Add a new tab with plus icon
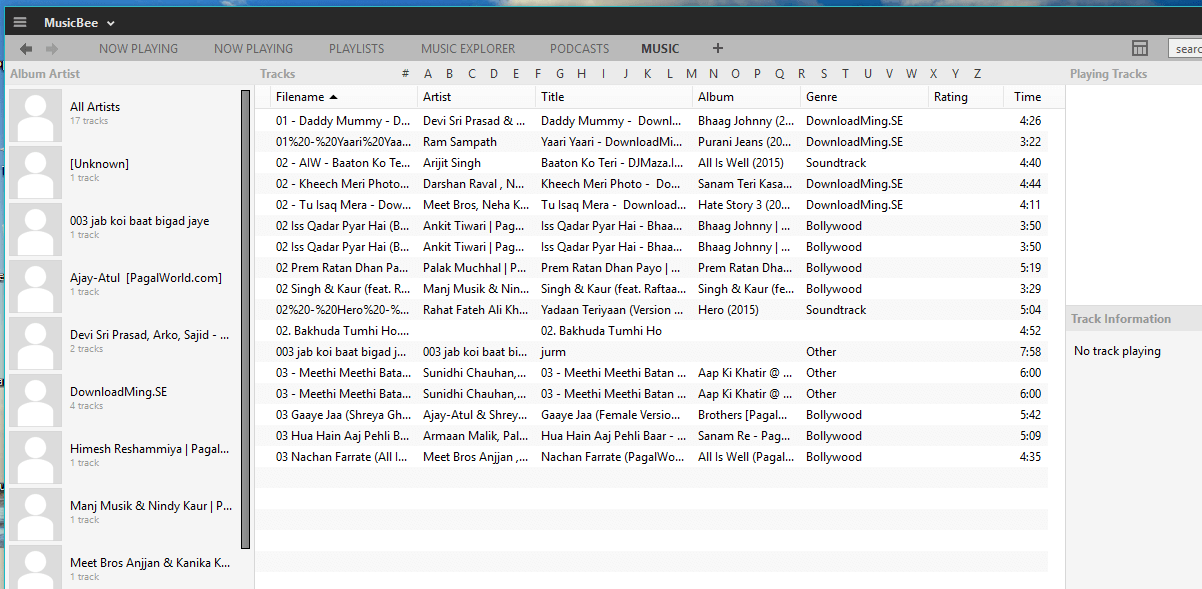Image resolution: width=1202 pixels, height=589 pixels. point(717,48)
